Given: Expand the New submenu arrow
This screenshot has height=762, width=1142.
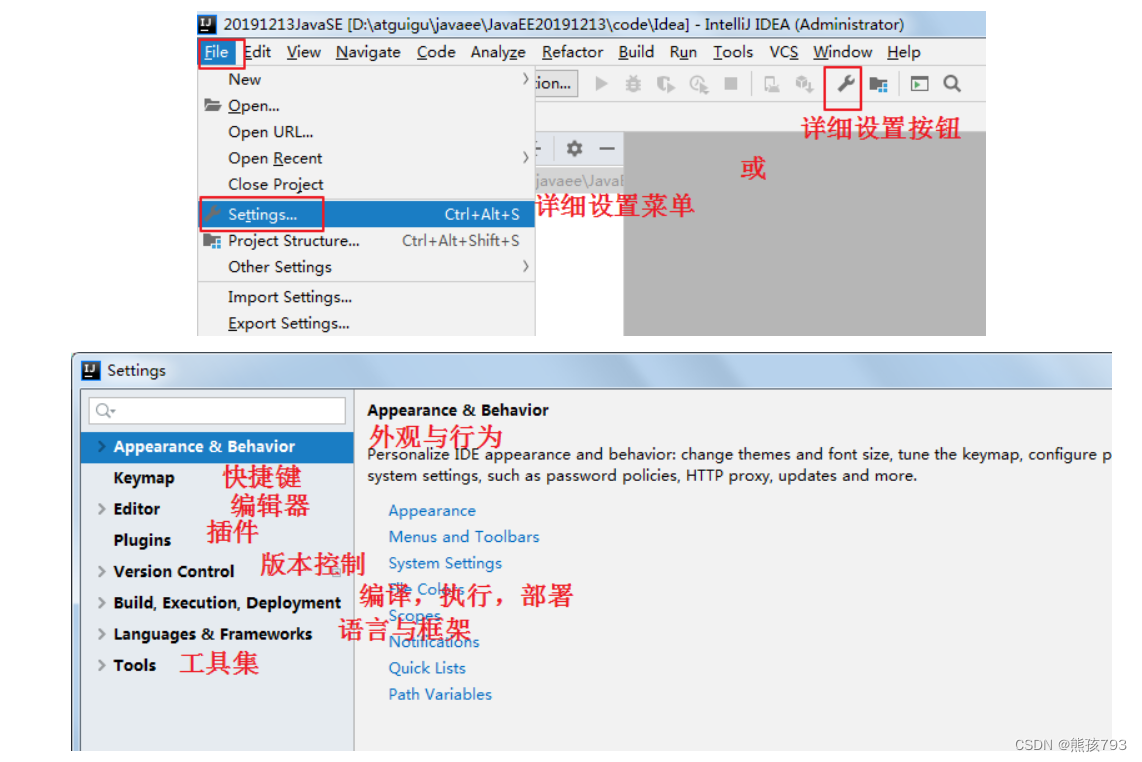Looking at the screenshot, I should (525, 79).
